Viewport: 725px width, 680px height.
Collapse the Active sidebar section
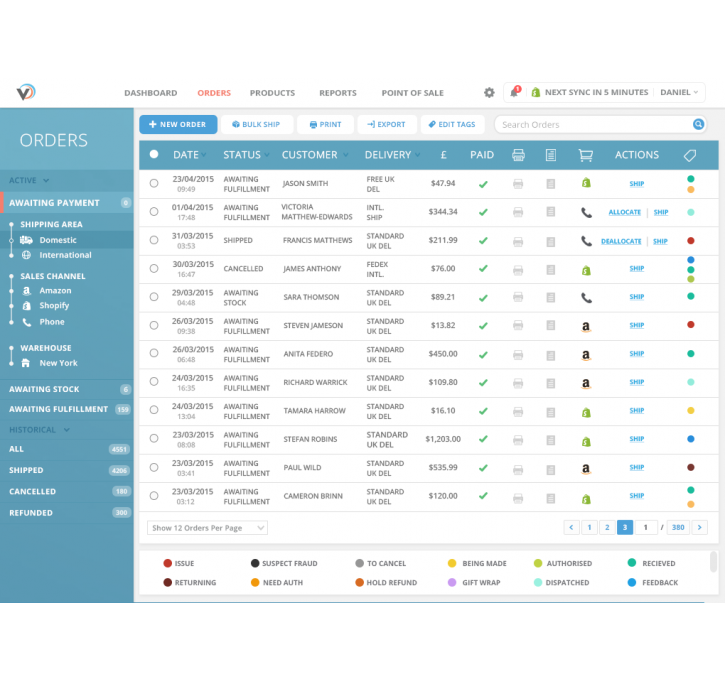pos(29,180)
